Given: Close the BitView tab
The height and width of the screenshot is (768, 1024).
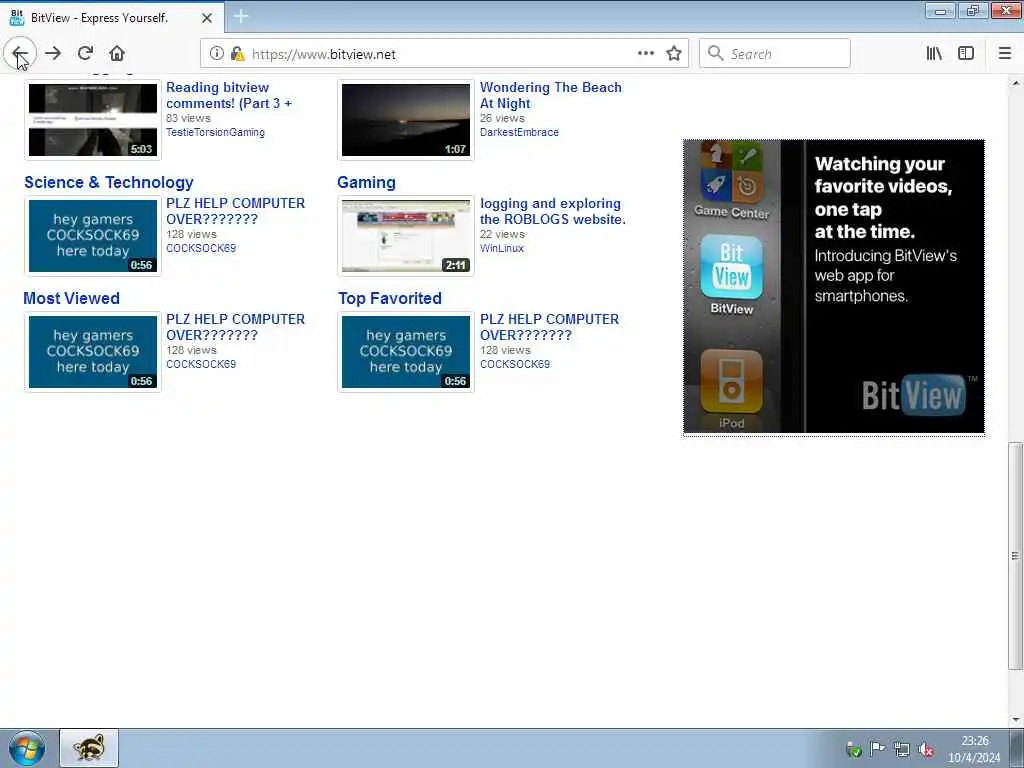Looking at the screenshot, I should (206, 18).
